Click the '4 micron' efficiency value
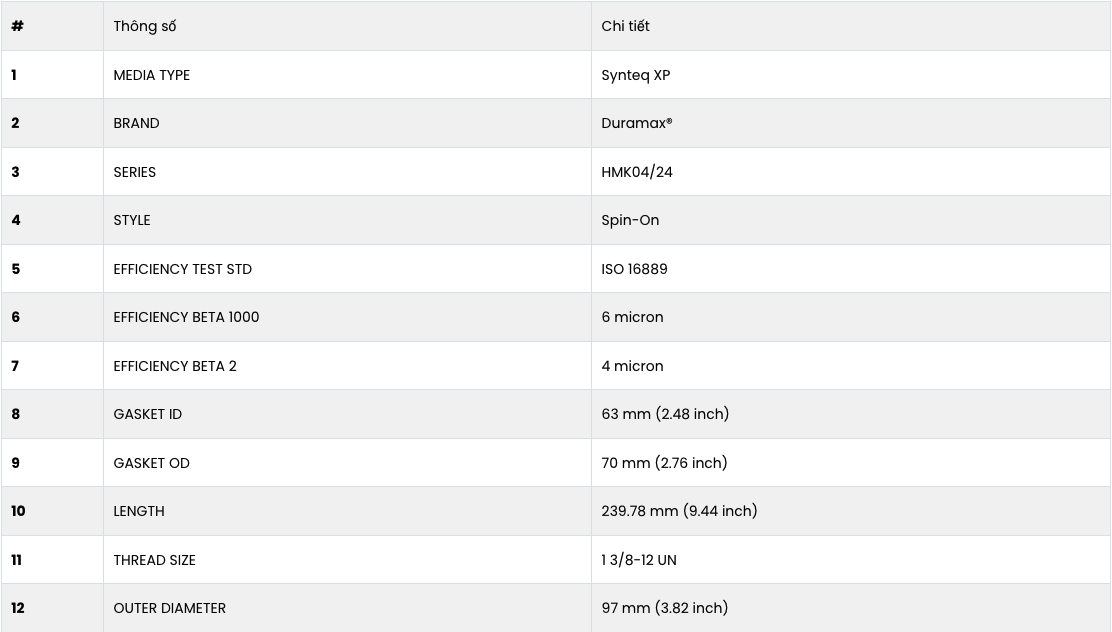This screenshot has height=632, width=1112. [x=632, y=366]
